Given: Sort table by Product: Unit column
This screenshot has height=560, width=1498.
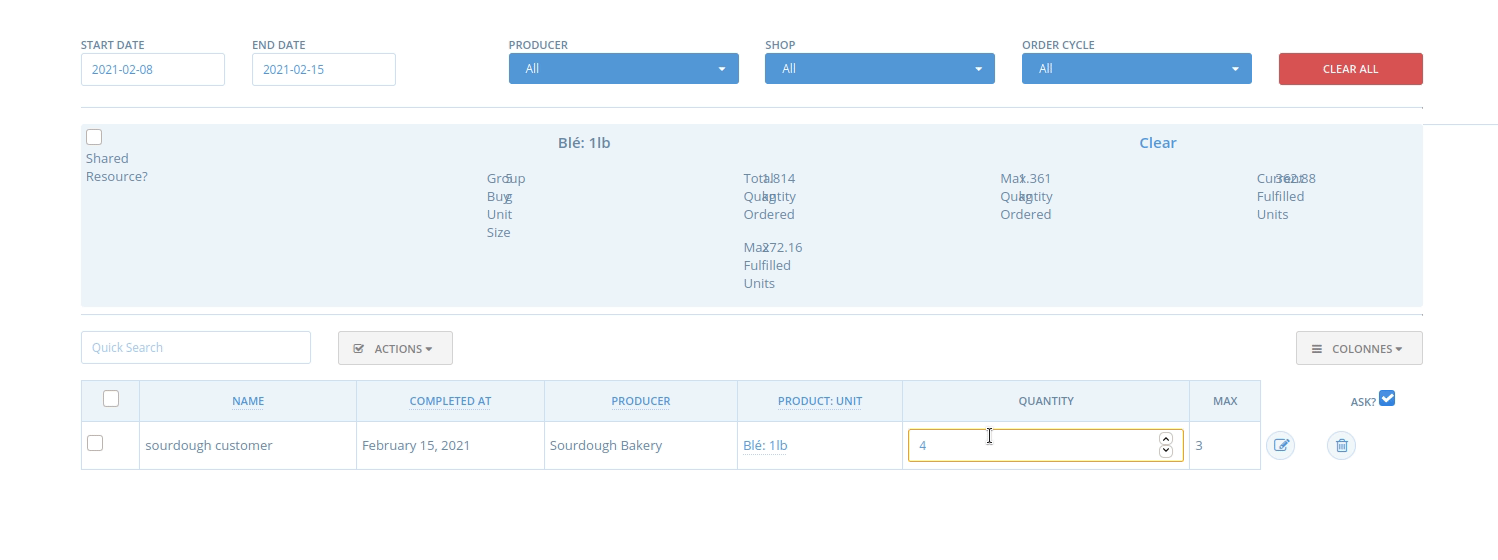Looking at the screenshot, I should [820, 401].
